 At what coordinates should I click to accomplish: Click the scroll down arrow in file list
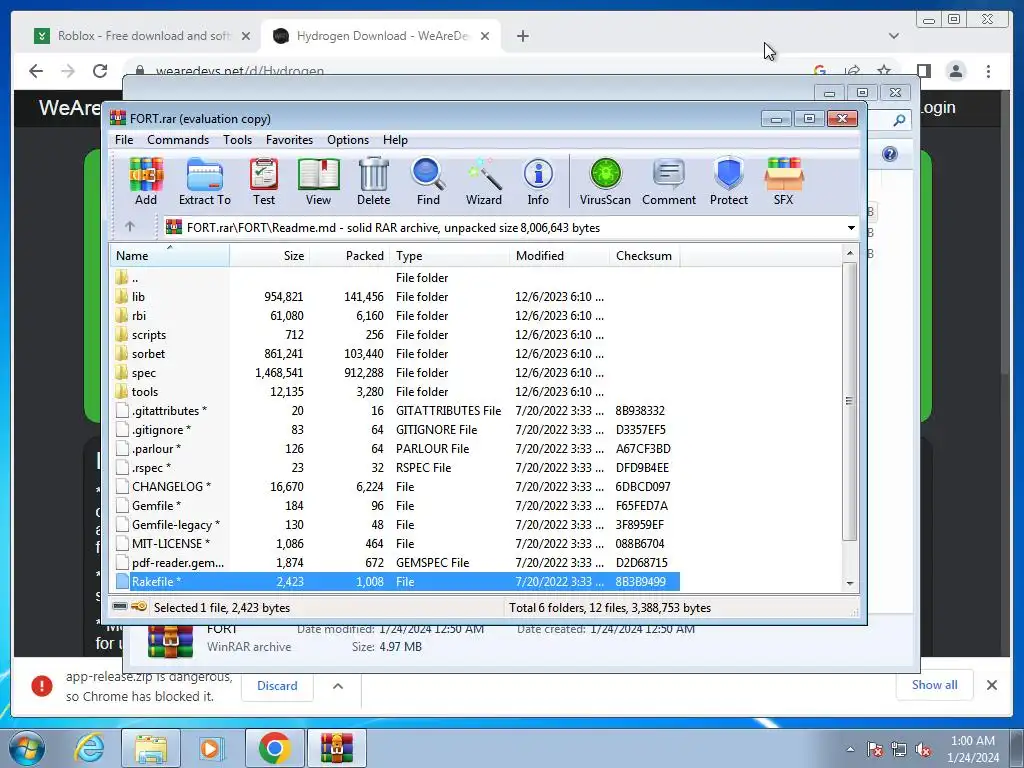(850, 583)
